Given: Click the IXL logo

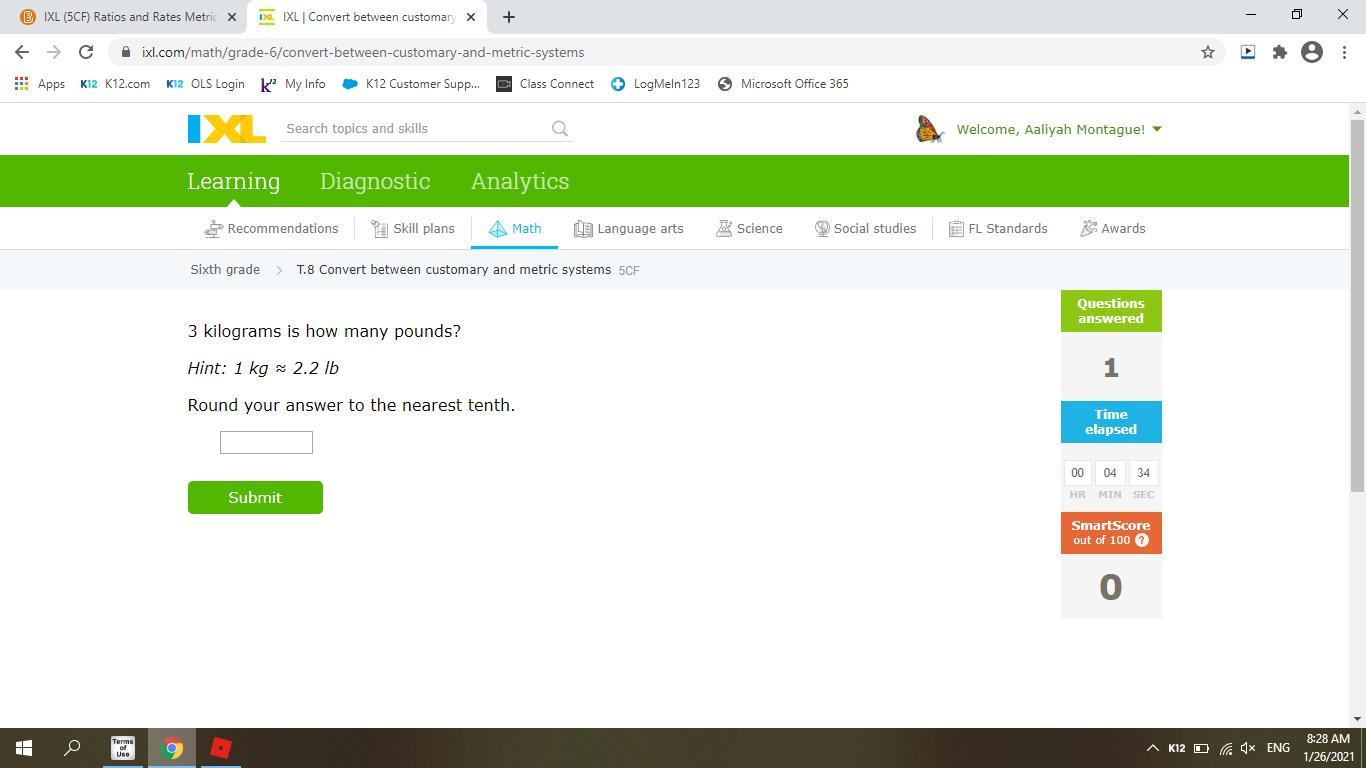Looking at the screenshot, I should point(227,129).
